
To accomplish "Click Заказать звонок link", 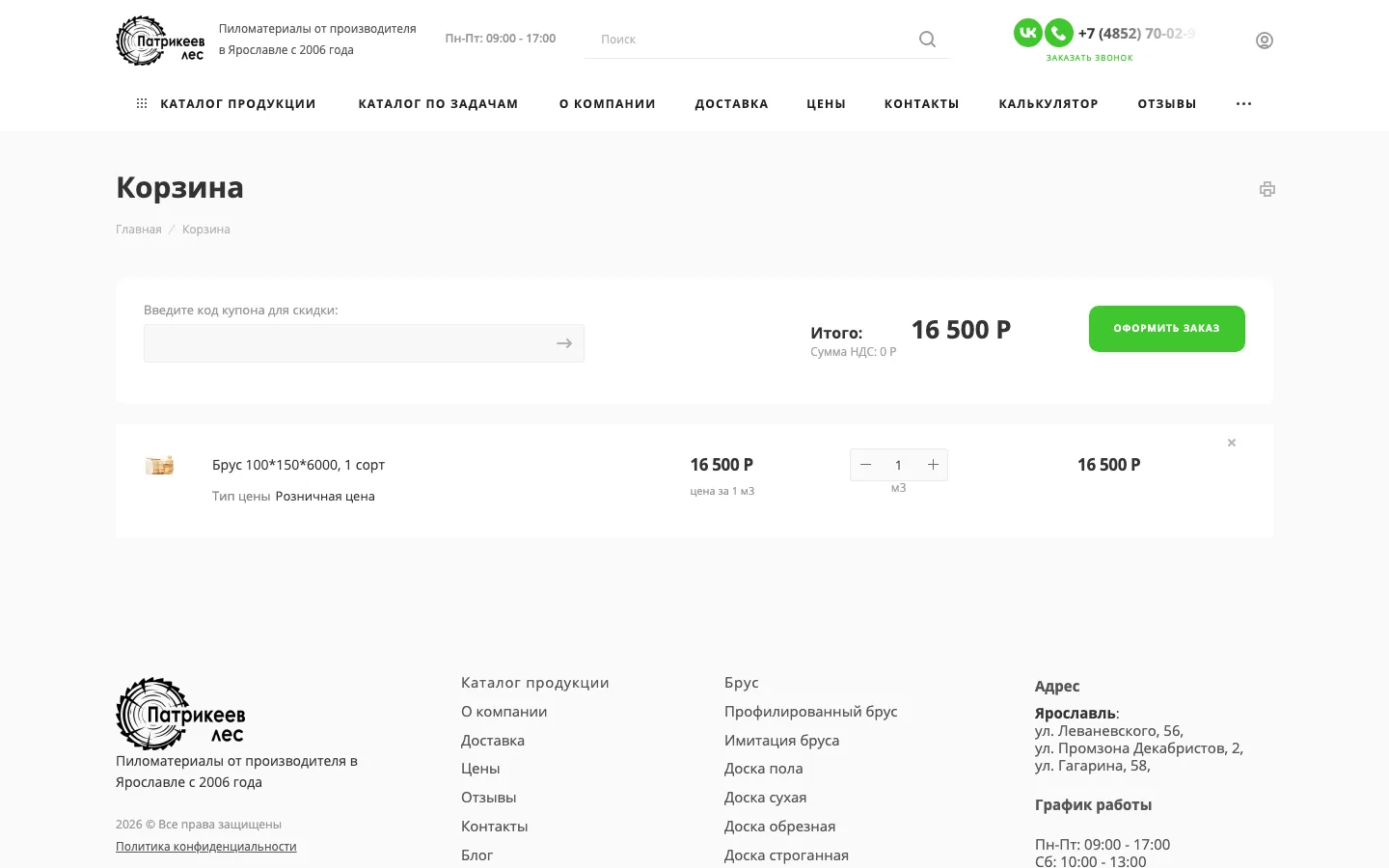I will point(1090,58).
